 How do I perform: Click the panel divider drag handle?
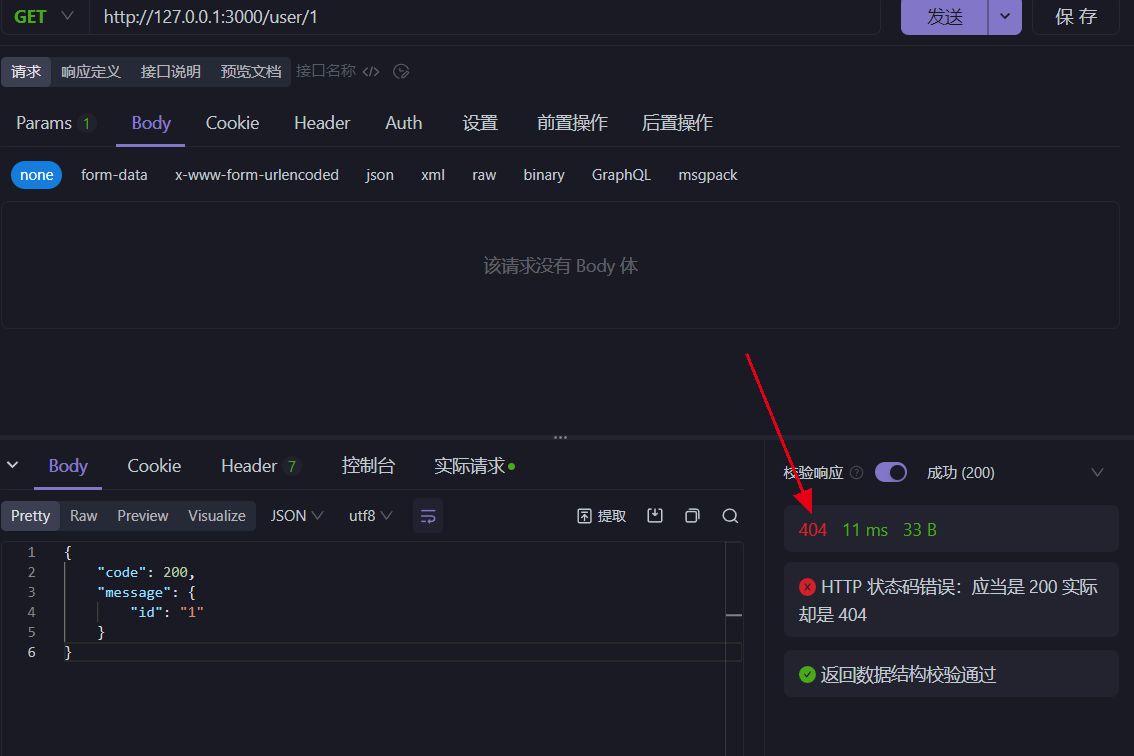point(560,437)
